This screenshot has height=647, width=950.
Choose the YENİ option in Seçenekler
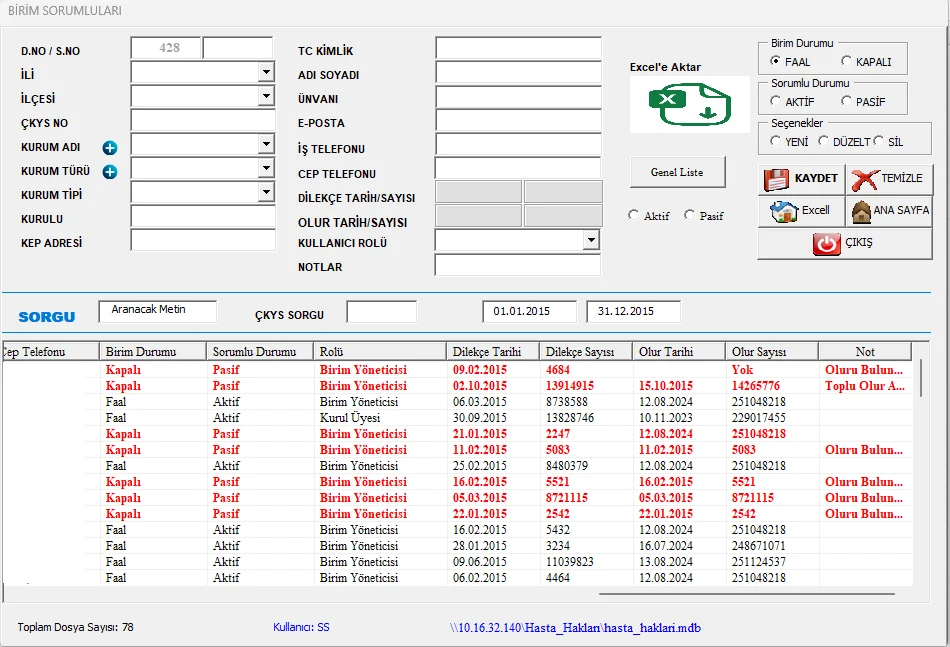point(775,141)
